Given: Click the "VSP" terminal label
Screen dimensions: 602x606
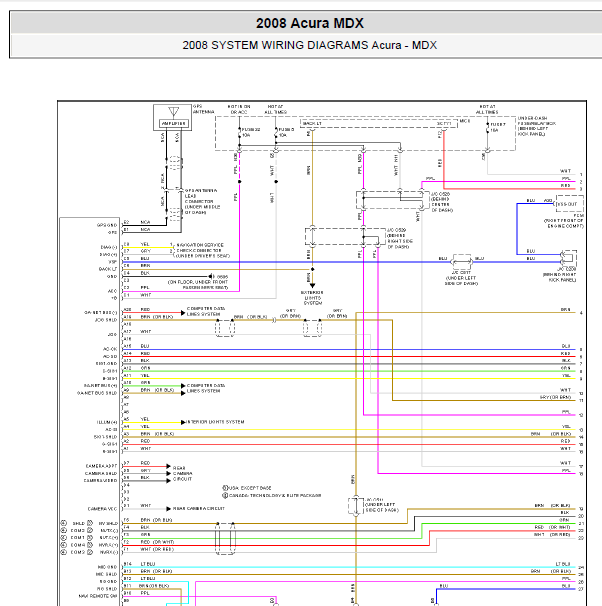Looking at the screenshot, I should click(x=113, y=262).
